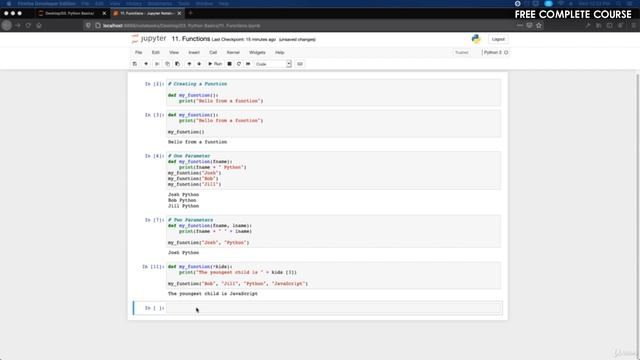Open the 'Firefox Developer Edition' menu bar item
Image resolution: width=640 pixels, height=360 pixels.
[47, 3]
